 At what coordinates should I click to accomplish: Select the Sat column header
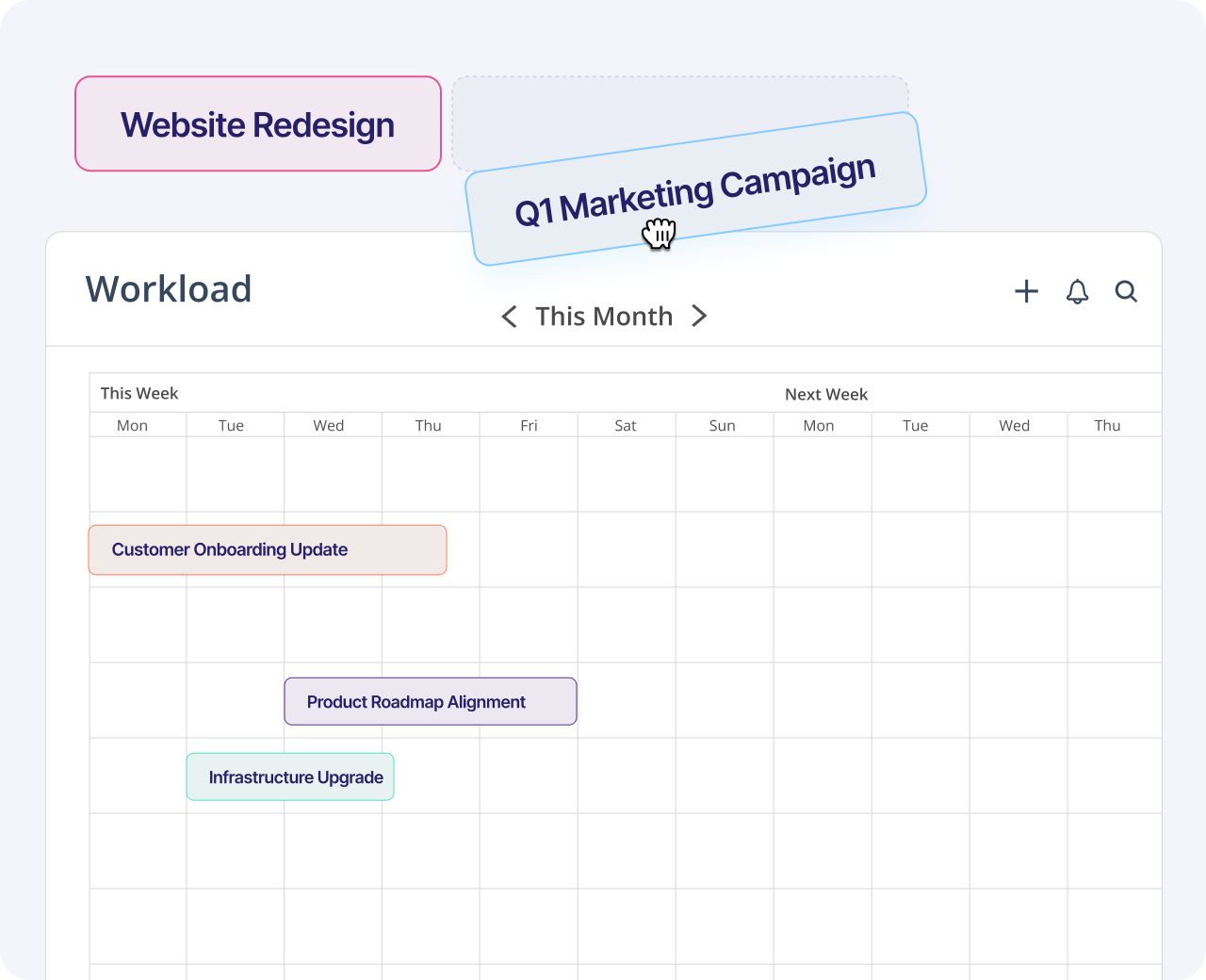626,425
